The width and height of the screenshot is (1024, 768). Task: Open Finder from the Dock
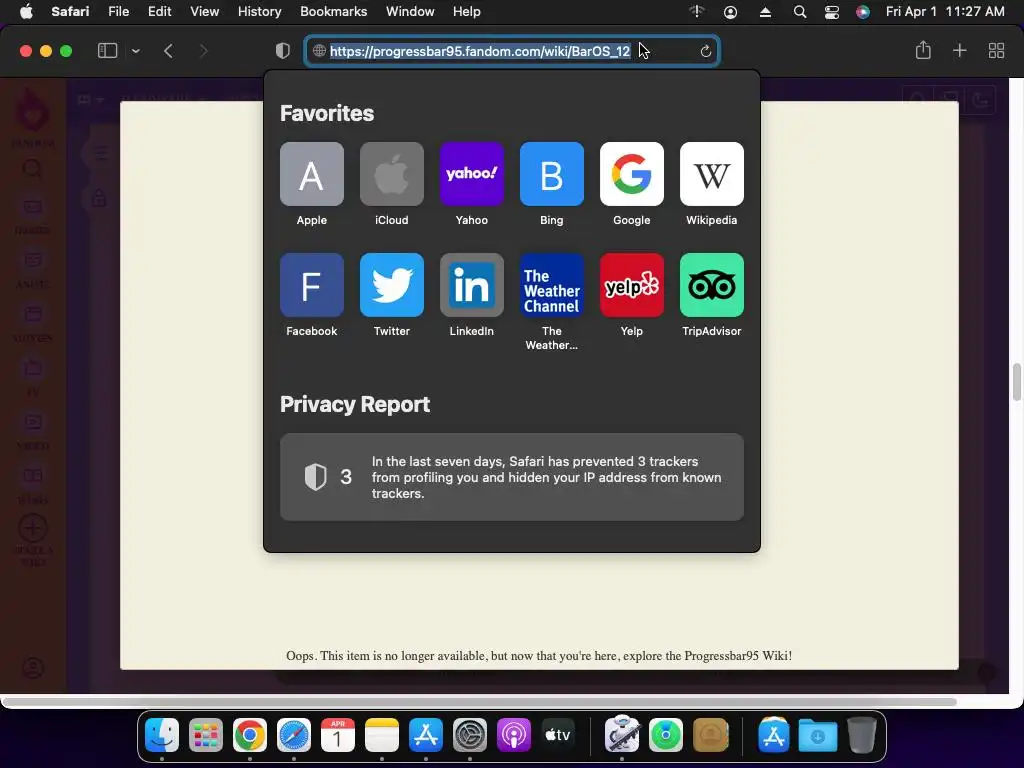(x=161, y=735)
